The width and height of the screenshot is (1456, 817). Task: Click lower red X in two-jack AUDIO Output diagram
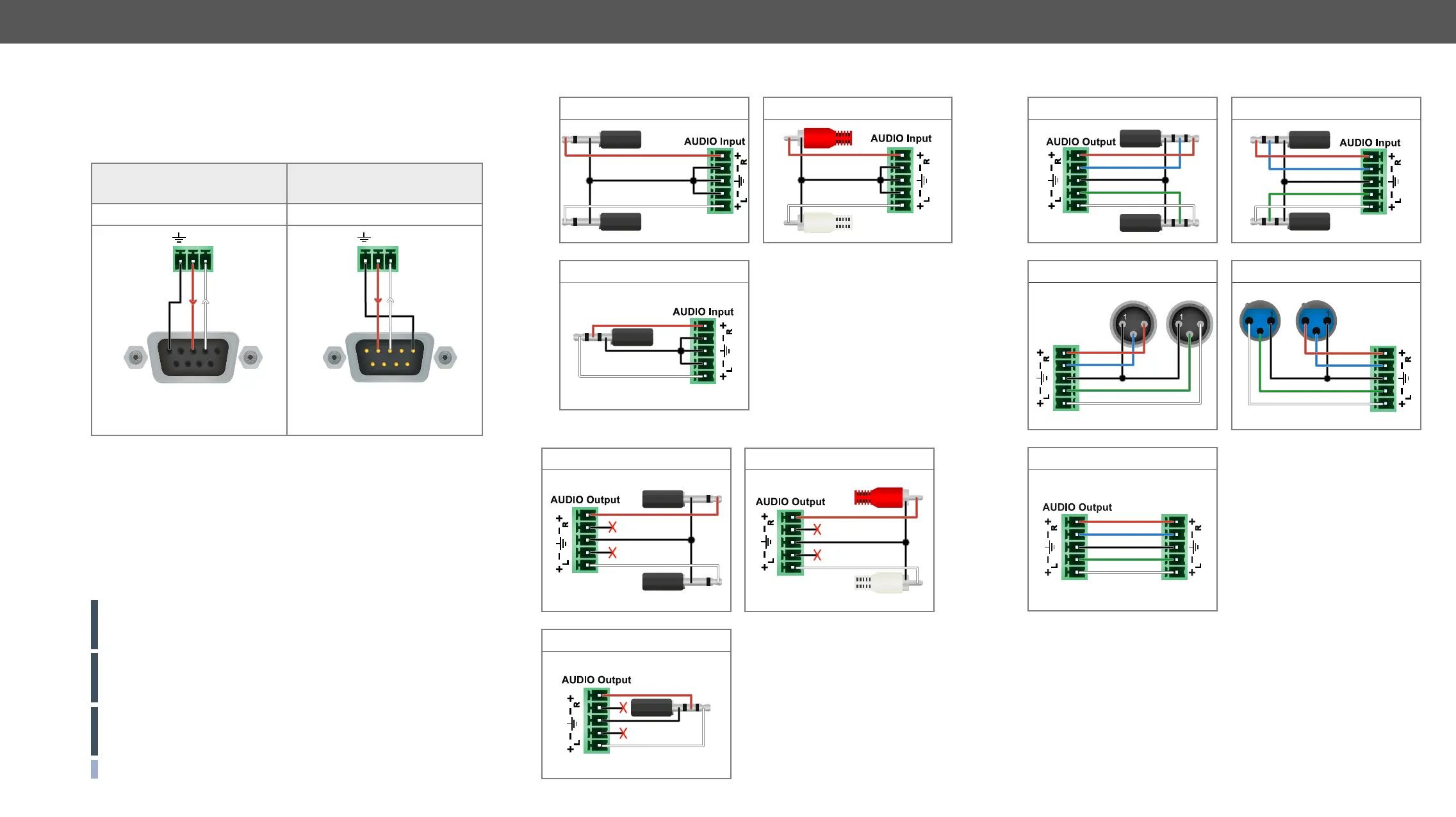(x=612, y=553)
